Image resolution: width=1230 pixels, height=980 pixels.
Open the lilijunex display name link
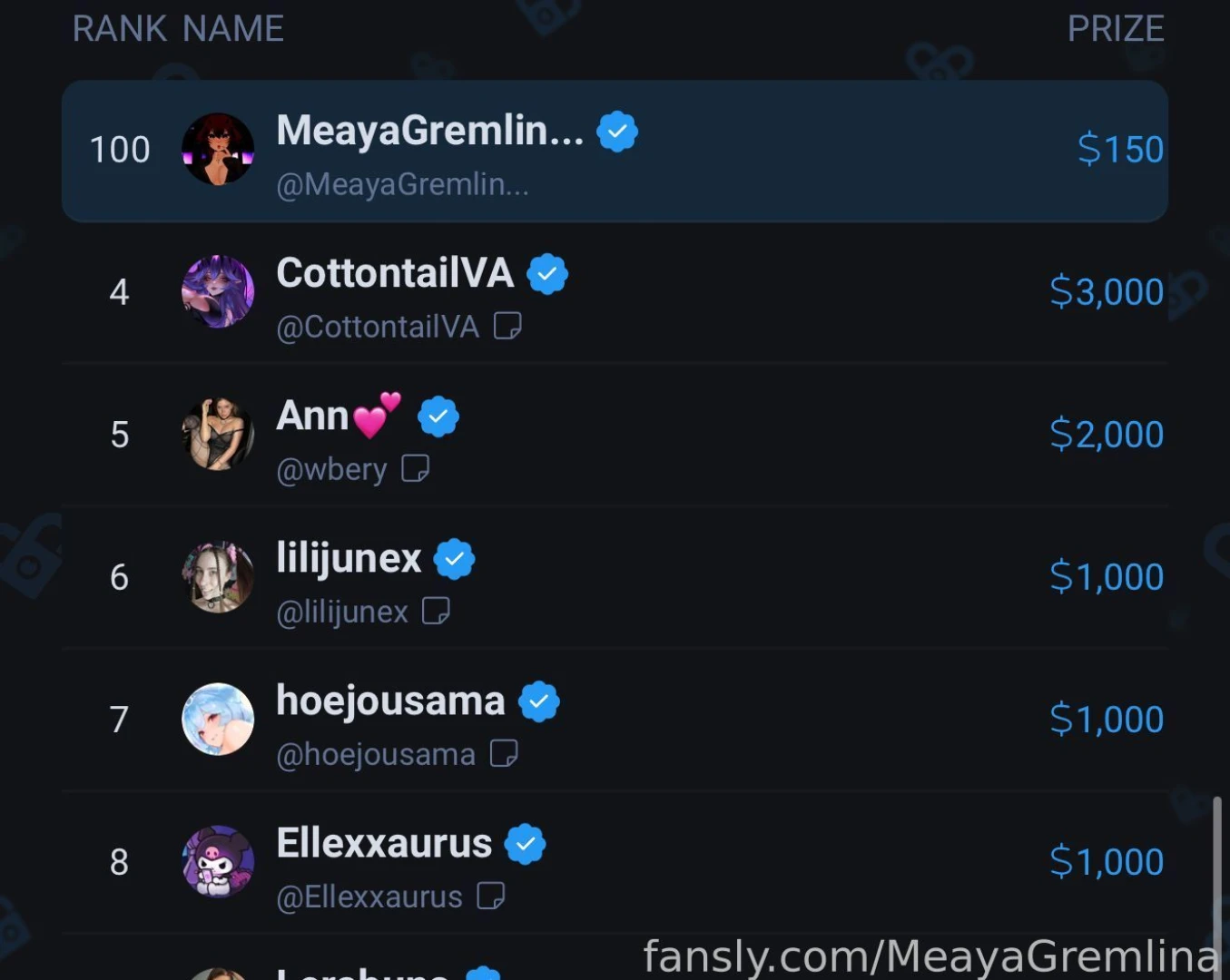(349, 558)
